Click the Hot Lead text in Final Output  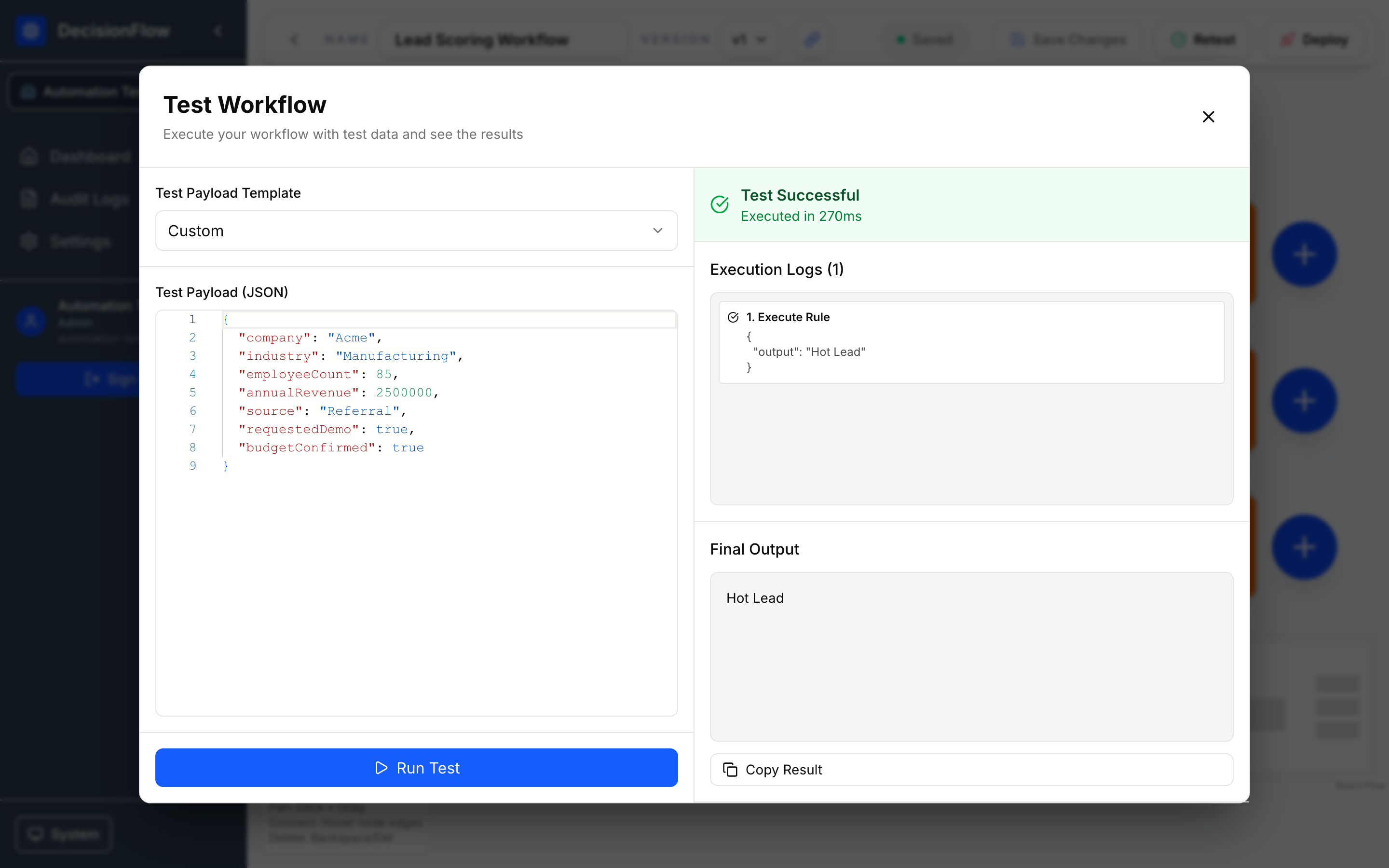755,597
